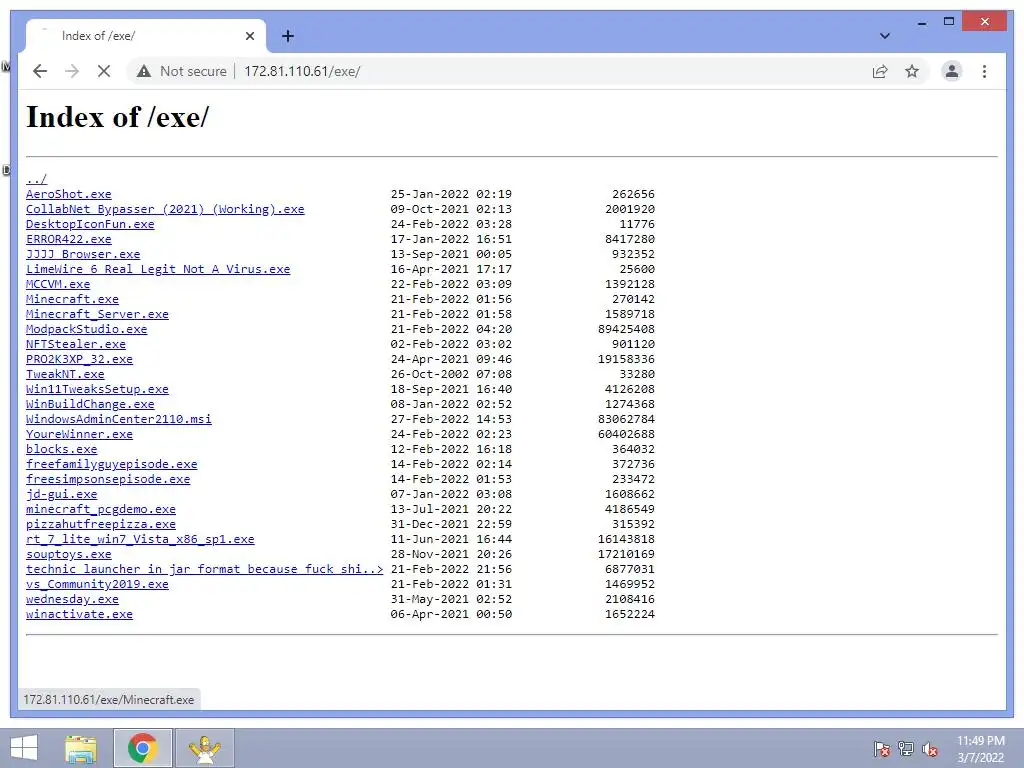Select the size value 89425408
Viewport: 1024px width, 768px height.
626,329
